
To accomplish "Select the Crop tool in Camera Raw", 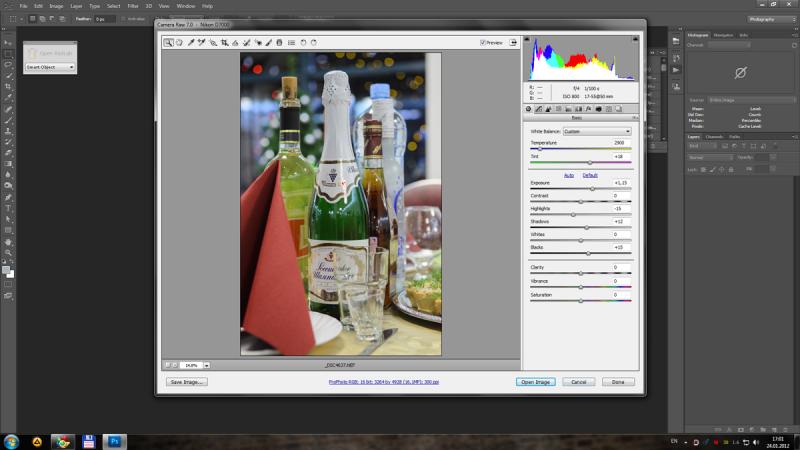I will [224, 43].
